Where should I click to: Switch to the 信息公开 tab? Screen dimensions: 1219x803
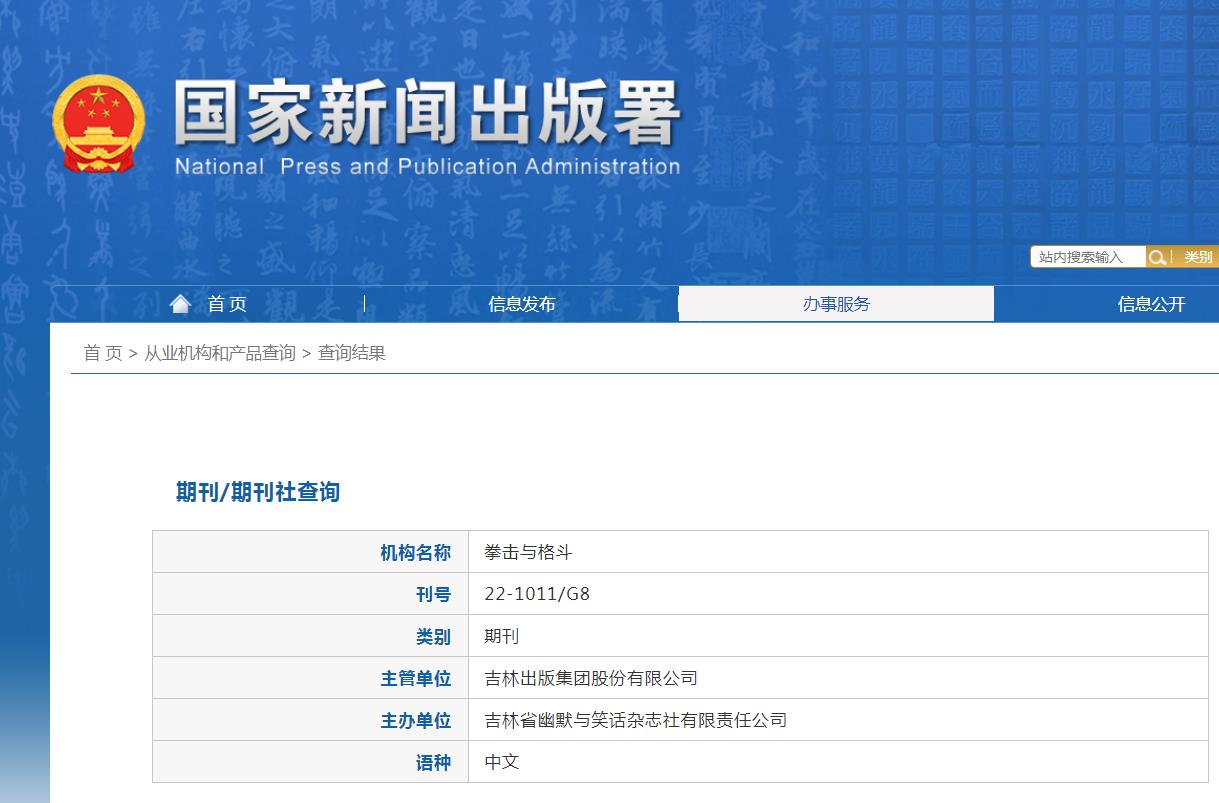pyautogui.click(x=1149, y=304)
